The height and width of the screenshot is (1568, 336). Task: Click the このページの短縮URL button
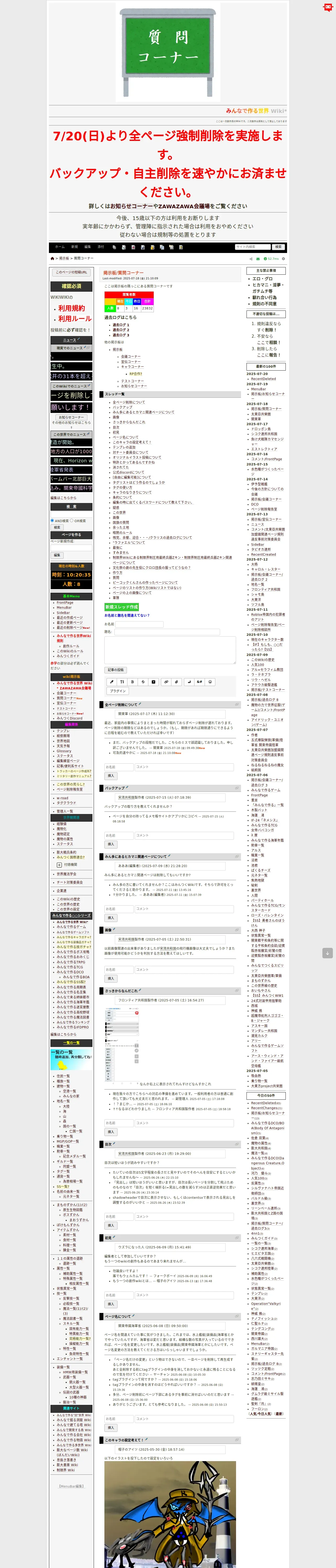click(71, 272)
